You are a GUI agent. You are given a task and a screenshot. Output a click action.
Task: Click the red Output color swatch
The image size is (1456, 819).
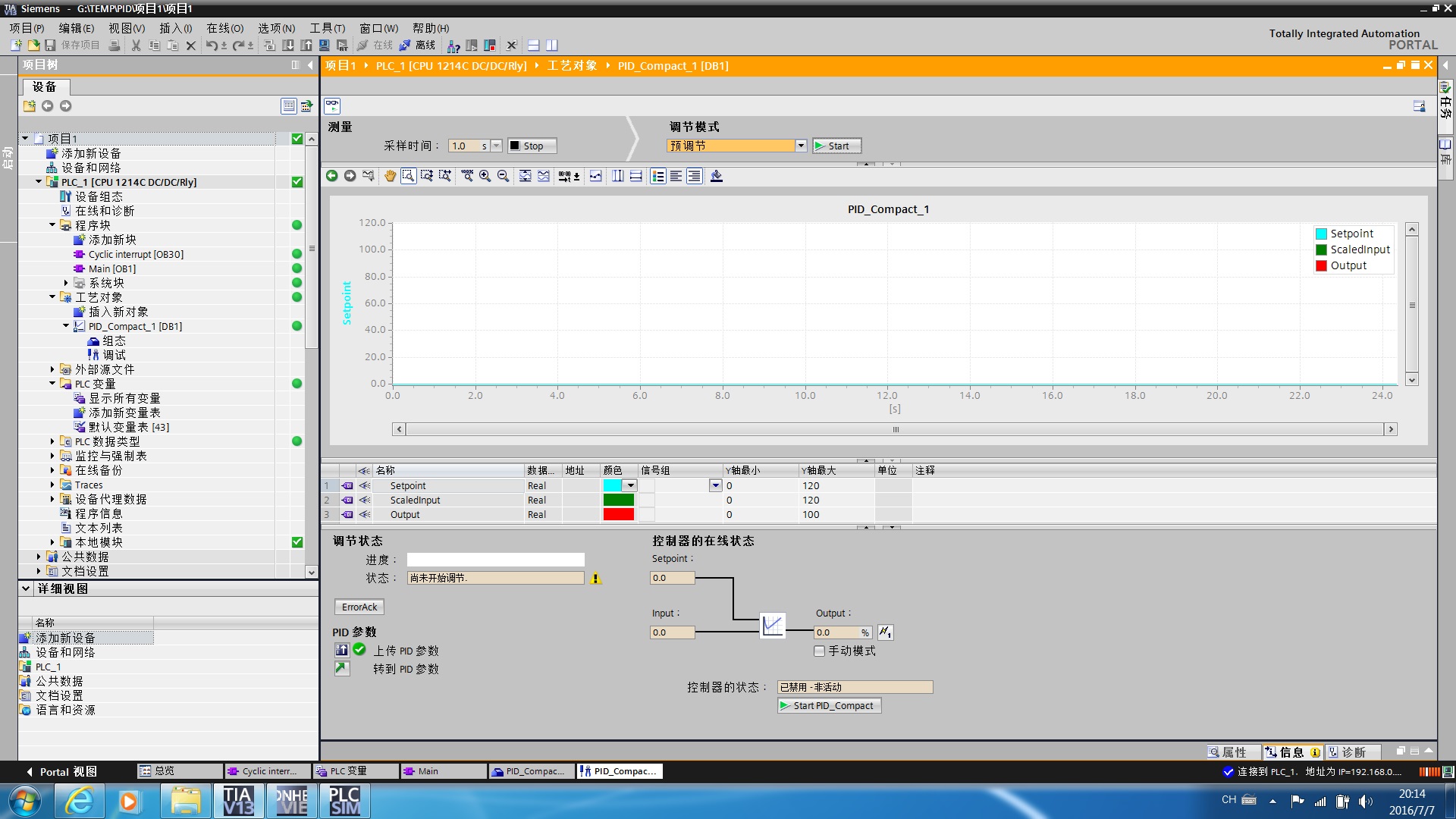pyautogui.click(x=618, y=514)
